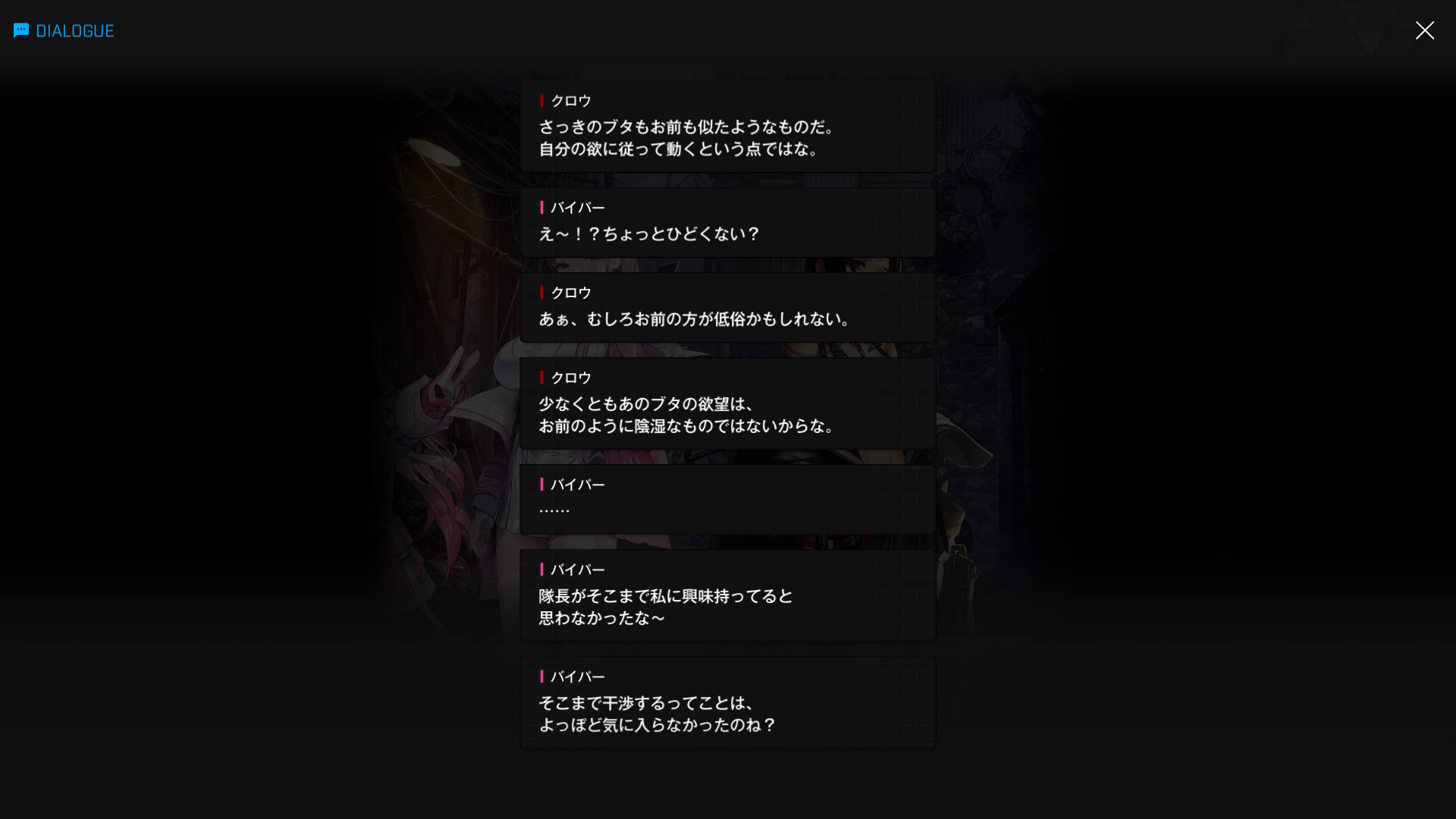Click pink marker beside first バイパー name
Screen dimensions: 1456x819
click(x=541, y=208)
